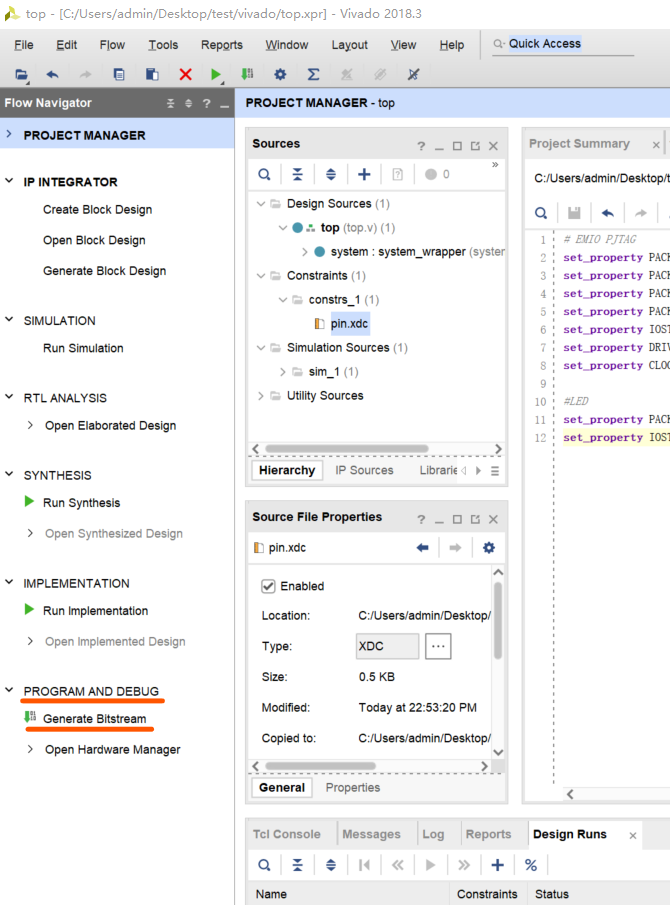Click the Type browse ellipsis button

(438, 646)
